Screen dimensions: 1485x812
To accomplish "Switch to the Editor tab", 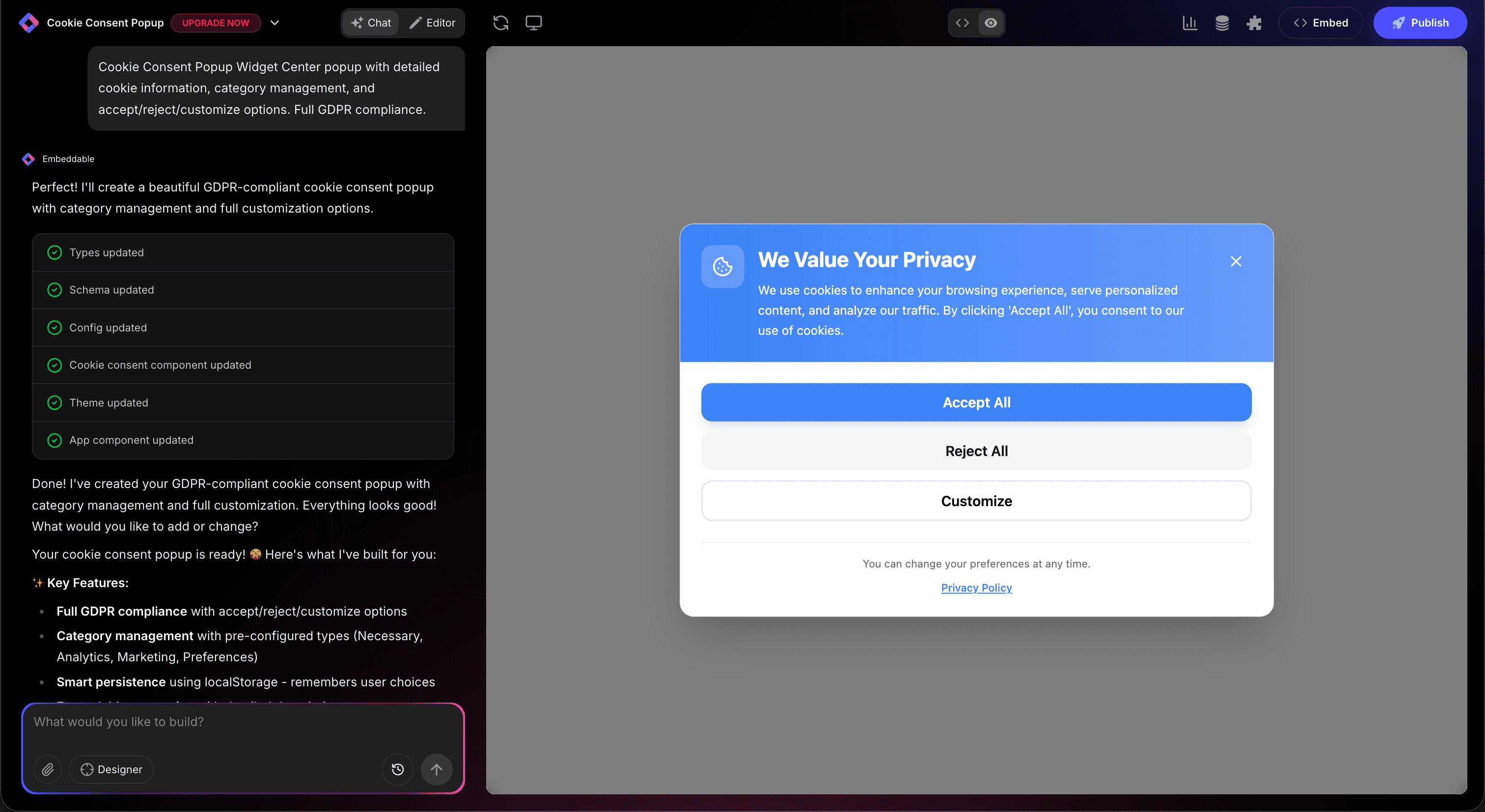I will [432, 23].
